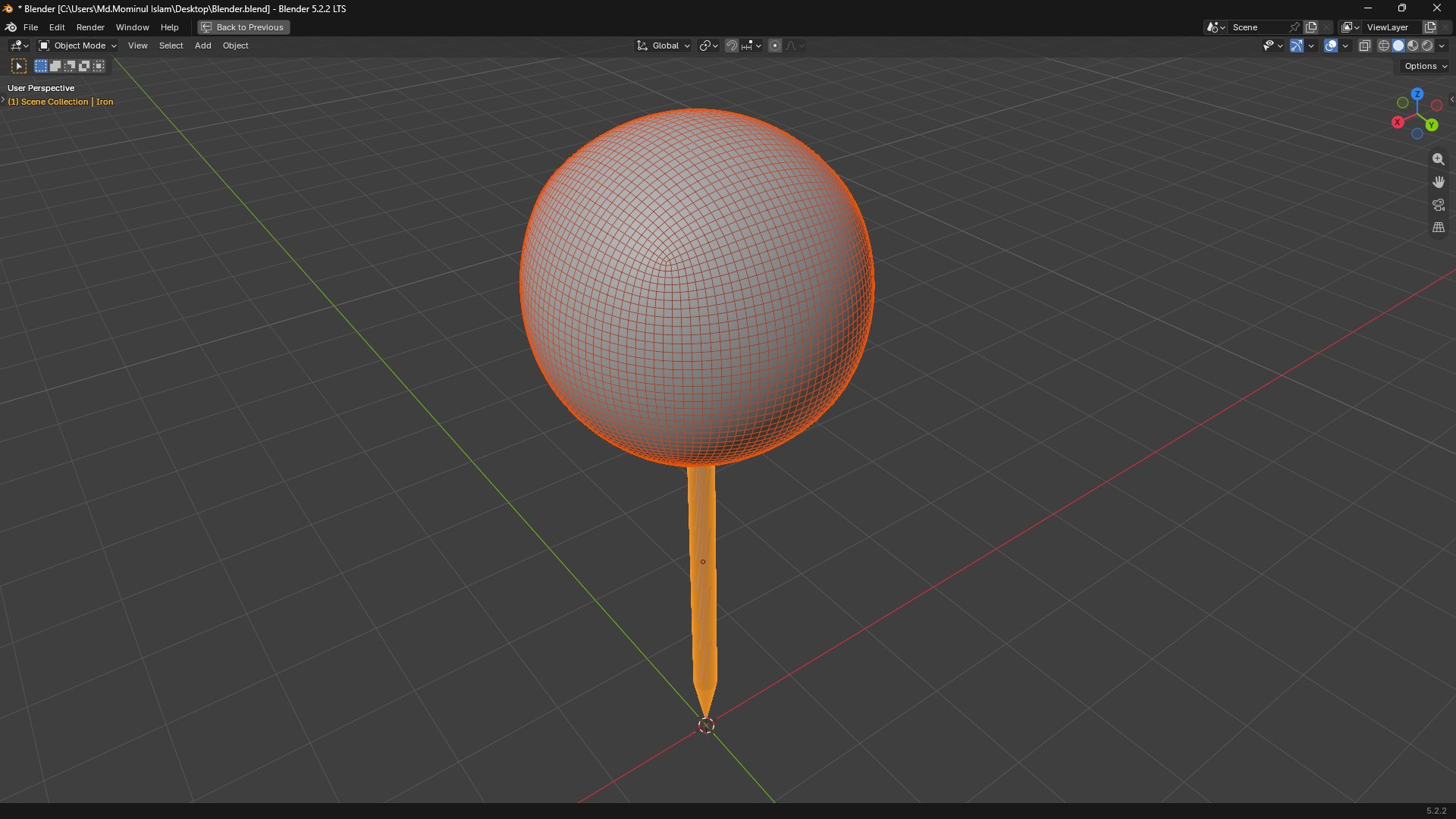Viewport: 1456px width, 819px height.
Task: Select the tweak select tool icon
Action: click(x=19, y=67)
